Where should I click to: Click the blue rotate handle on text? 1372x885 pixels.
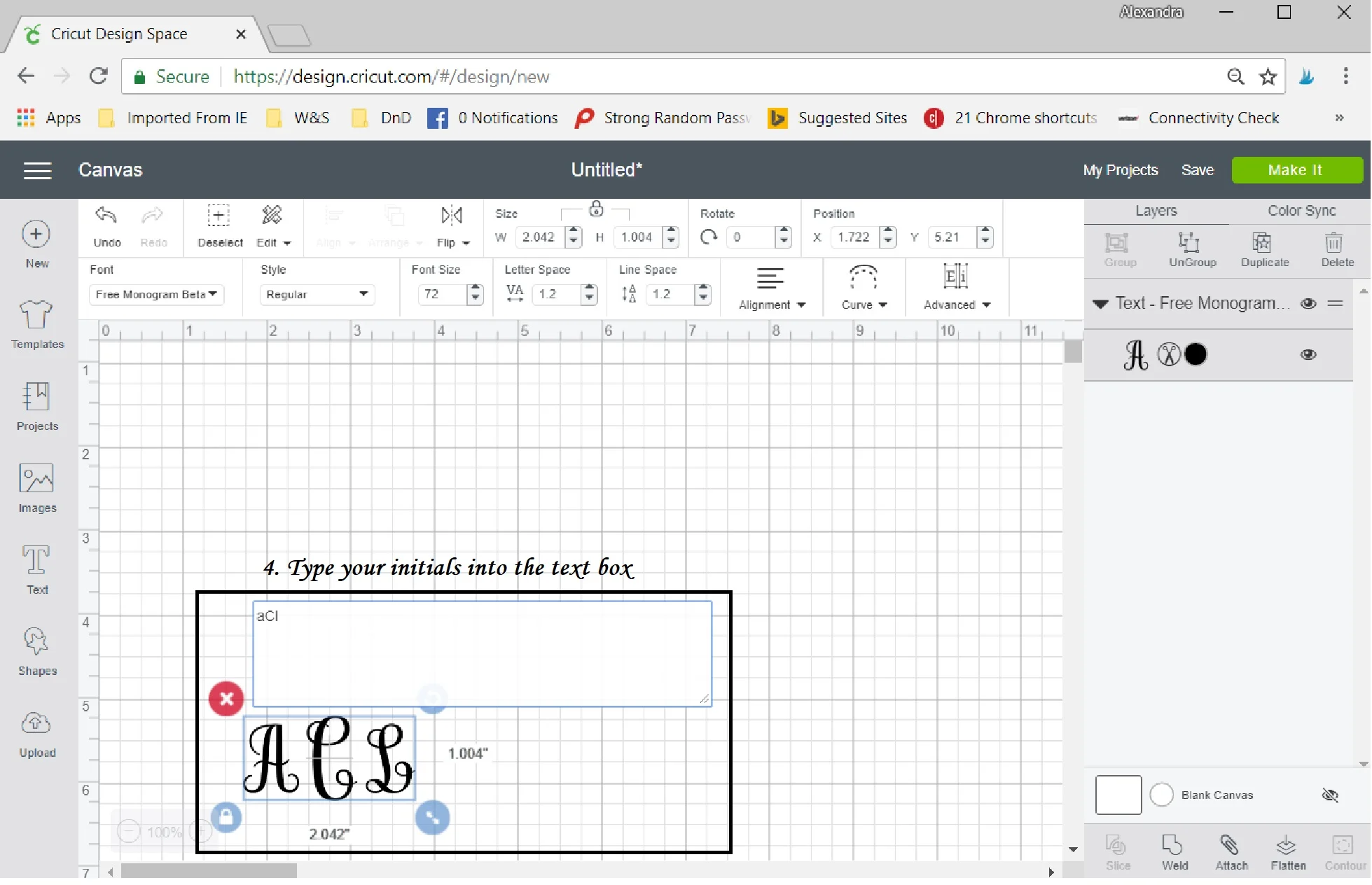tap(432, 698)
